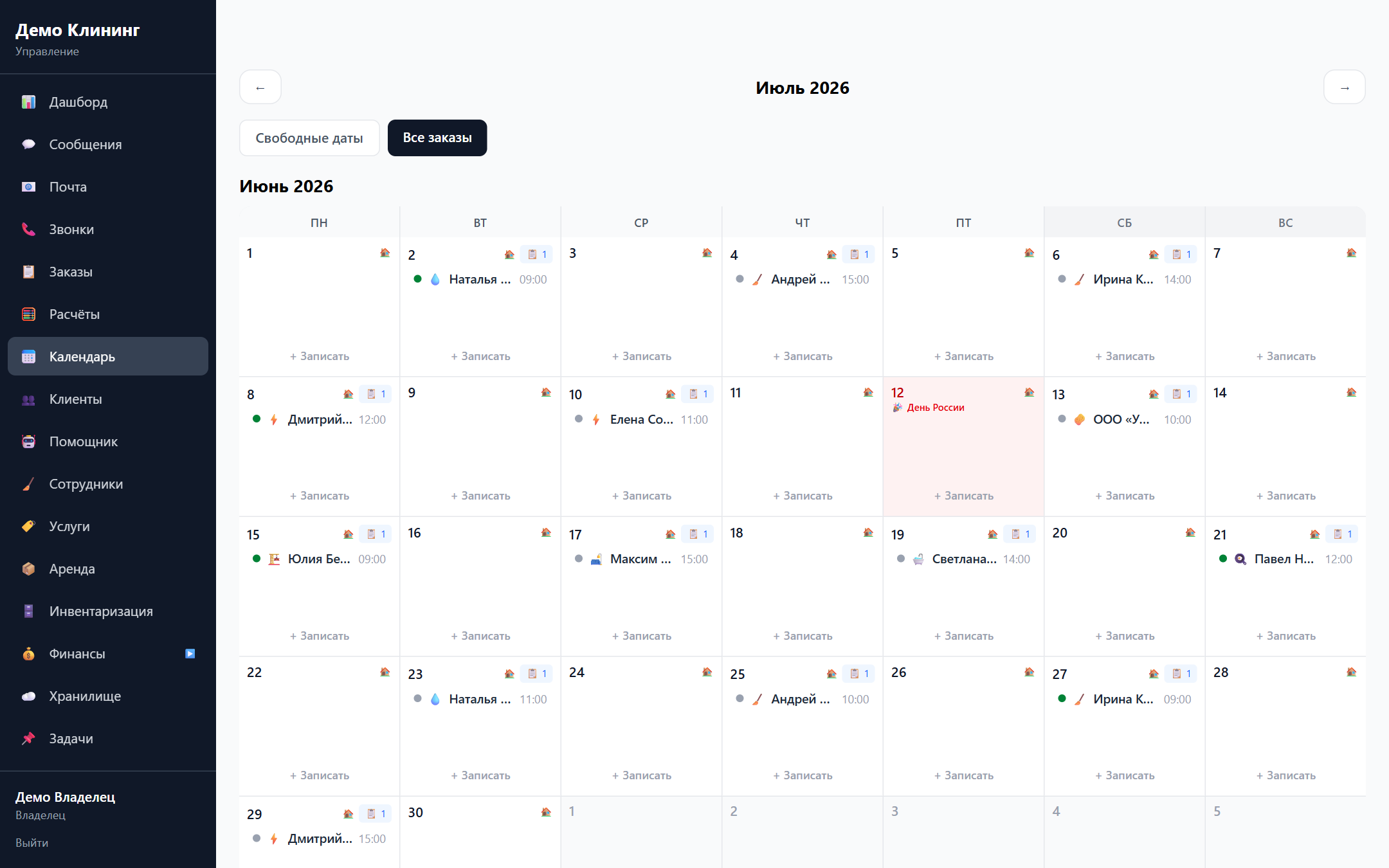
Task: Click the house icon on June 14
Action: point(1352,392)
